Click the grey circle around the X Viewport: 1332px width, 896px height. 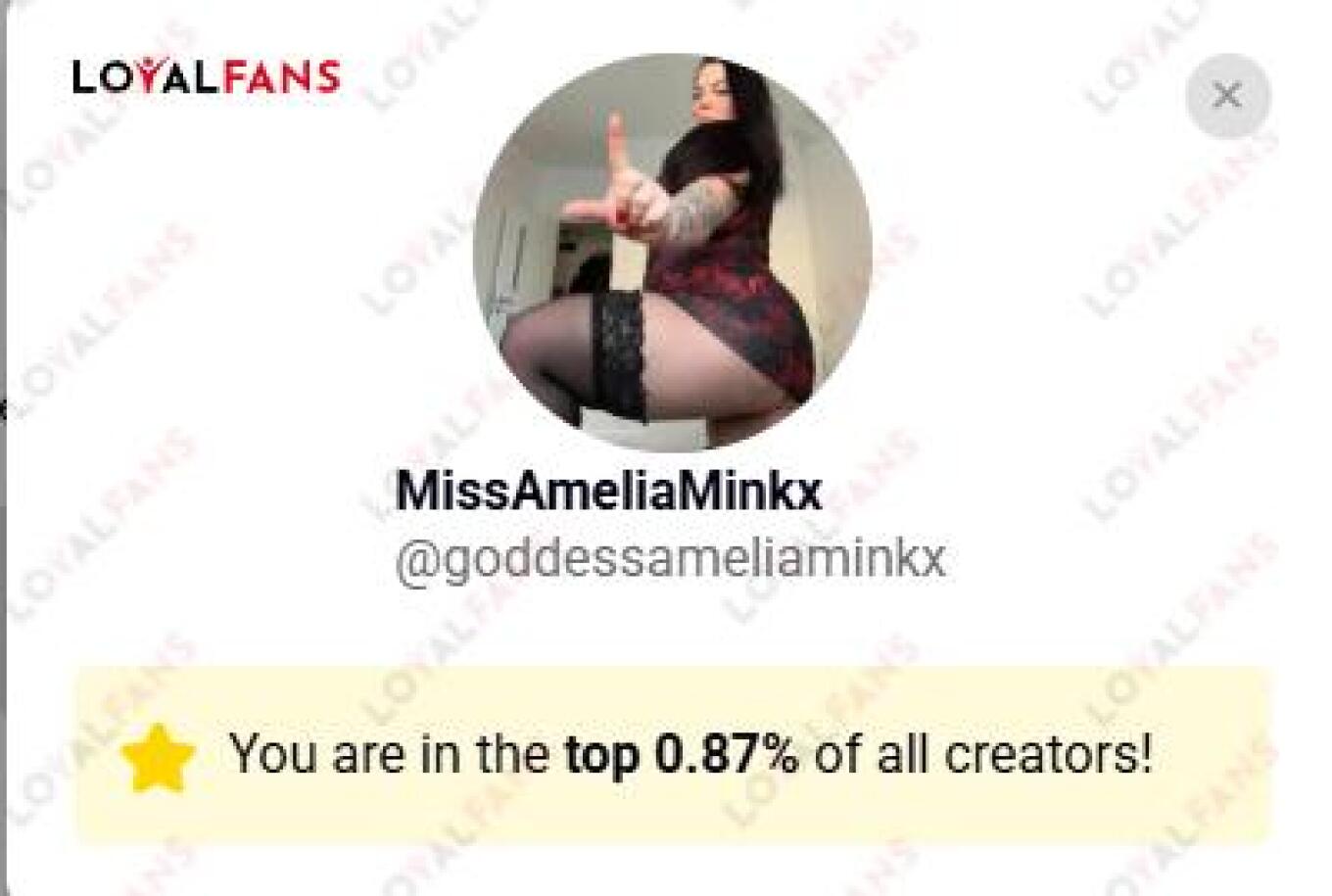(1227, 96)
